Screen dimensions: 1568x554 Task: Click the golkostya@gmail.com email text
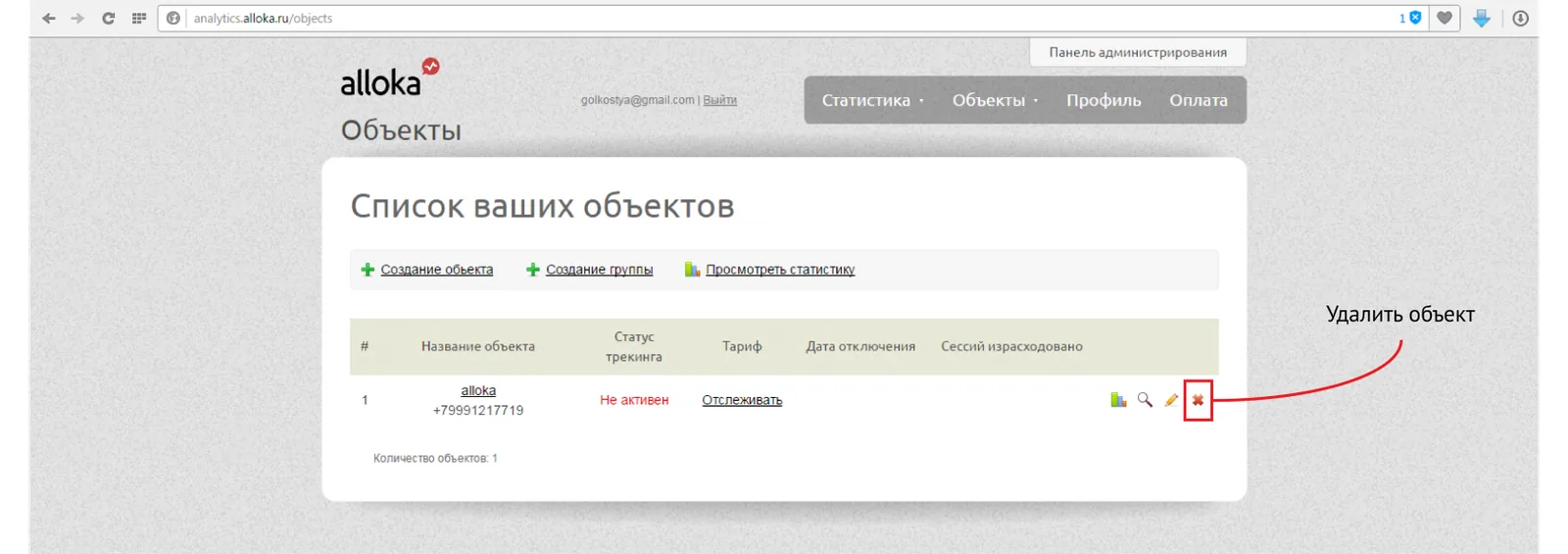point(637,100)
